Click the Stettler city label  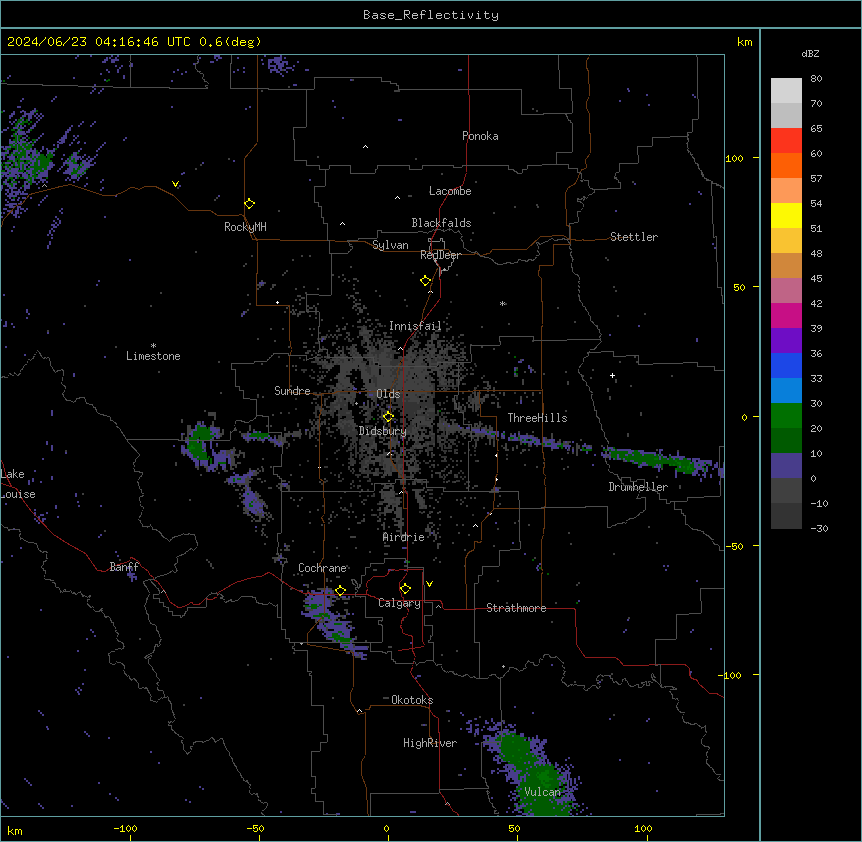(x=634, y=237)
